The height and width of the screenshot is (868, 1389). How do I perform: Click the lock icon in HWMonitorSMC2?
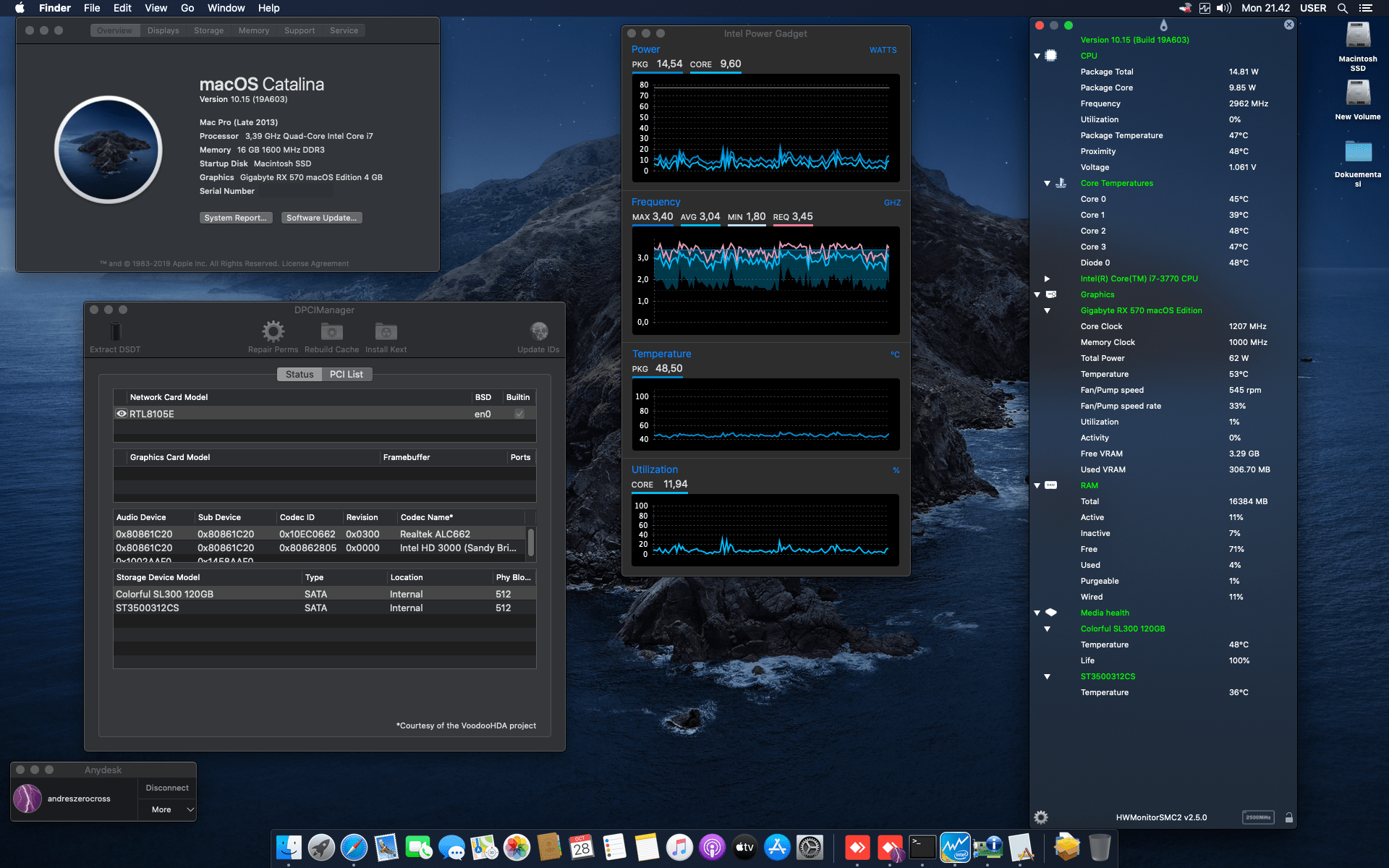click(1289, 817)
